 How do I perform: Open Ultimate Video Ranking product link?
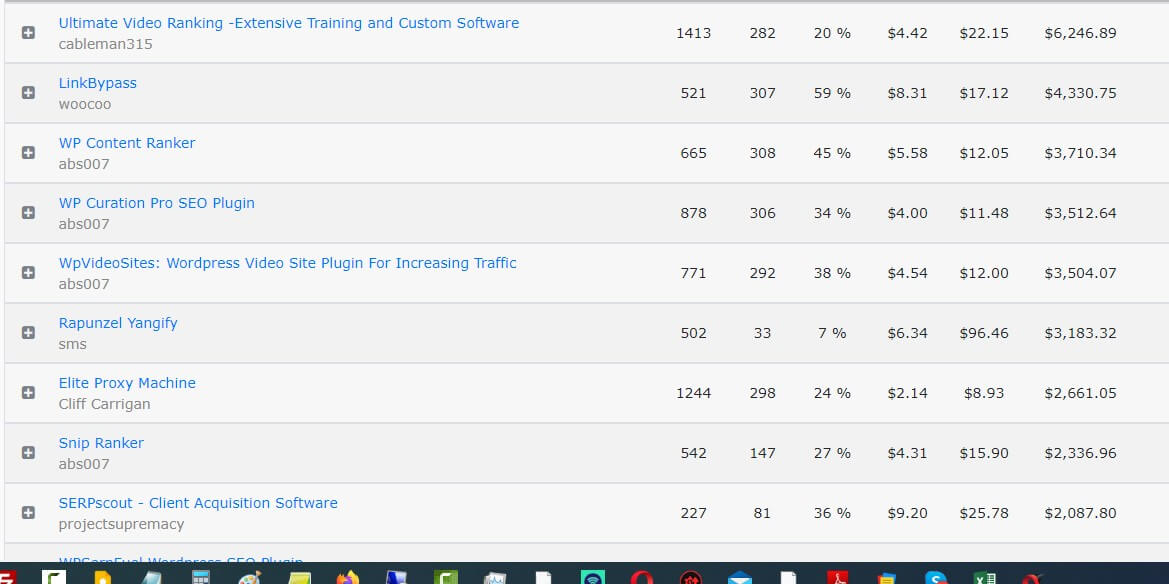289,23
